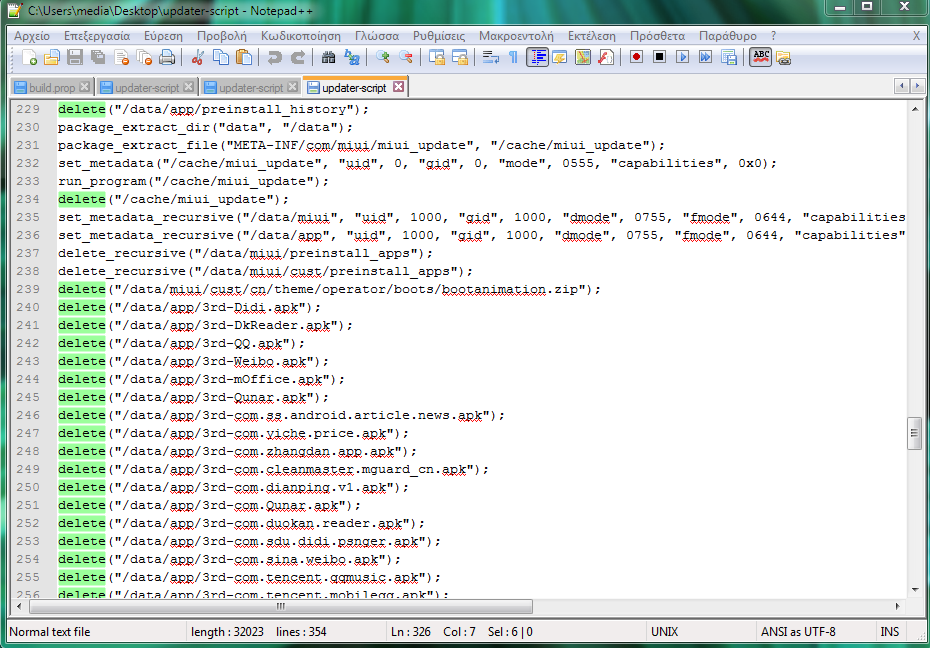Viewport: 930px width, 648px height.
Task: Start macro recording with the red circle icon
Action: pos(636,57)
